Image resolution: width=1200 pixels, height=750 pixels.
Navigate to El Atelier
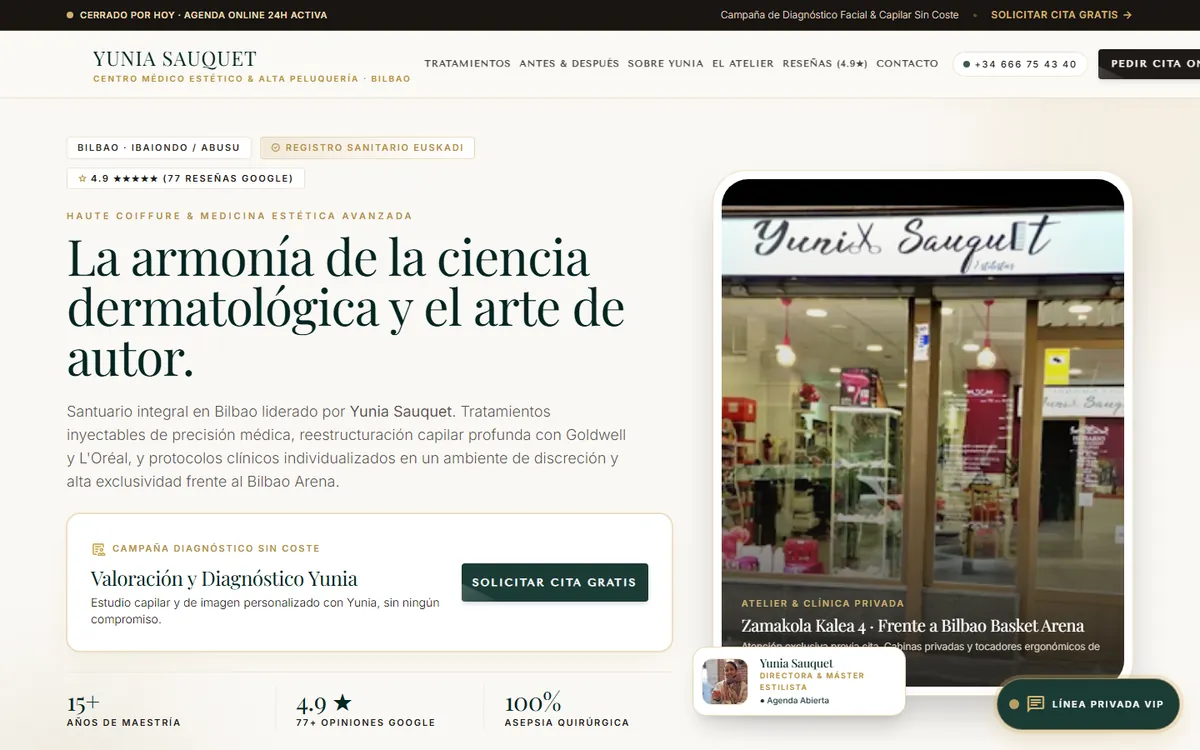pyautogui.click(x=743, y=64)
